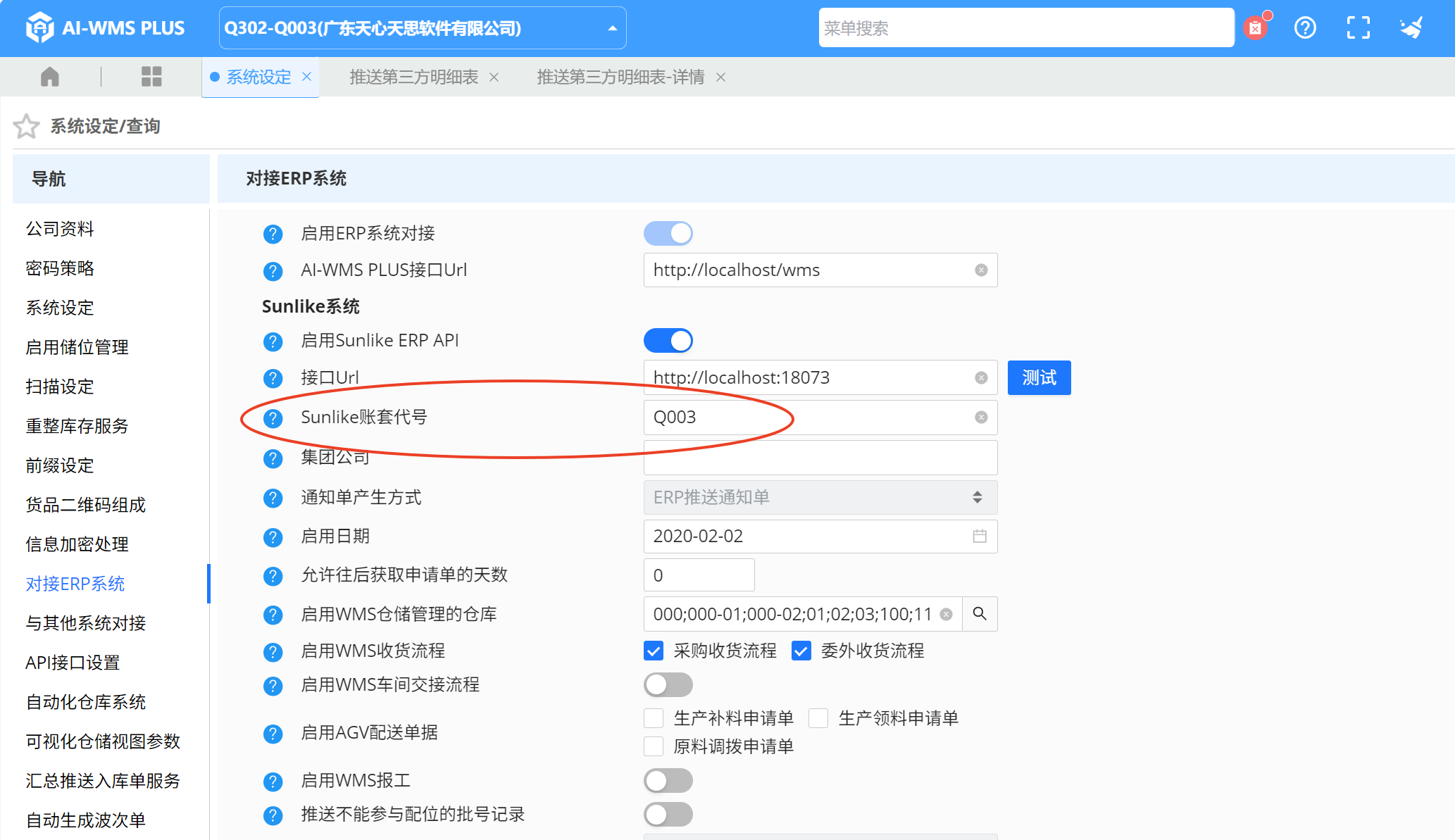The height and width of the screenshot is (840, 1455).
Task: Show help for 启用日期
Action: click(273, 537)
